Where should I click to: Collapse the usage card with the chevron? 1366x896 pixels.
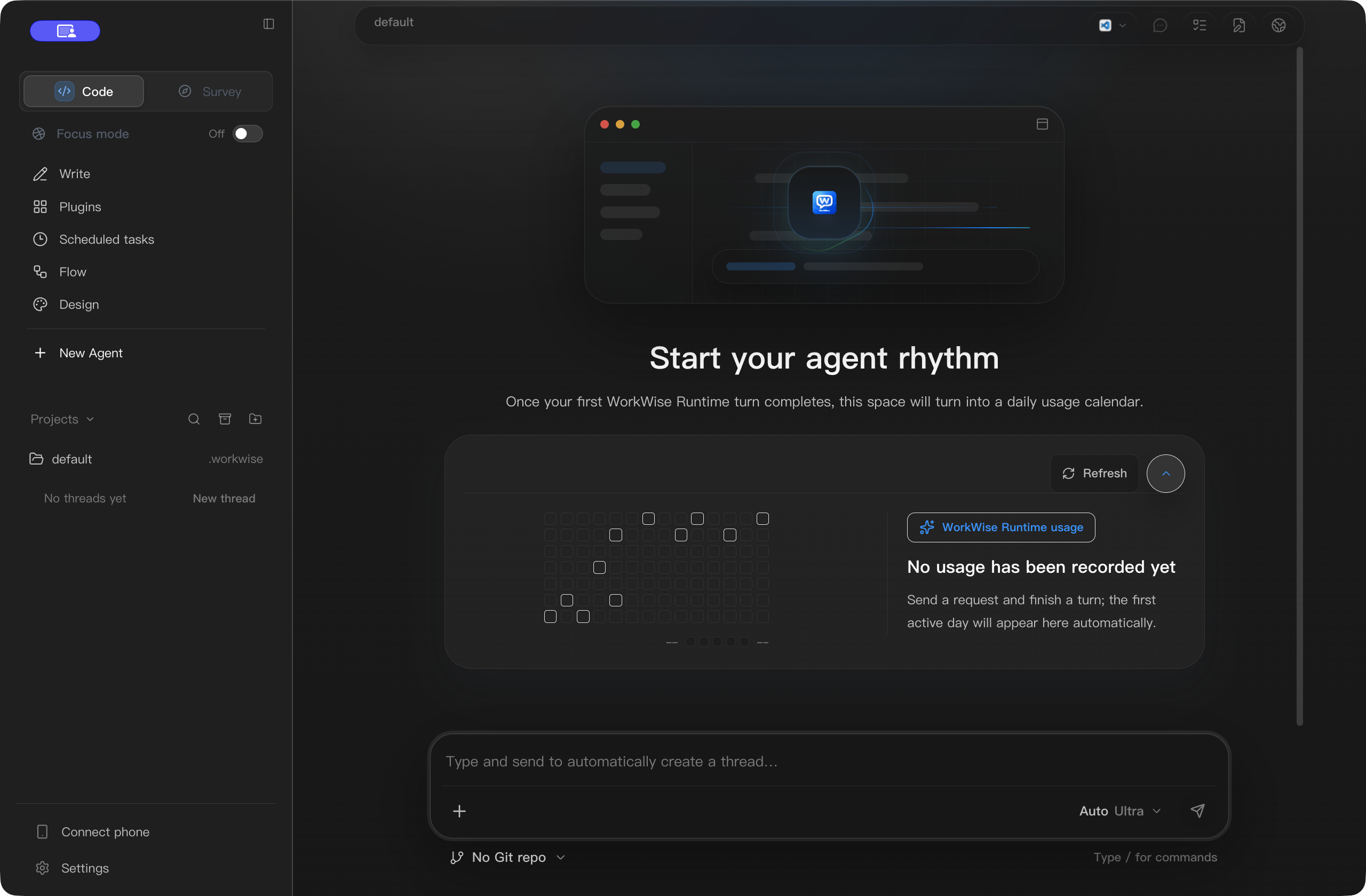tap(1166, 473)
